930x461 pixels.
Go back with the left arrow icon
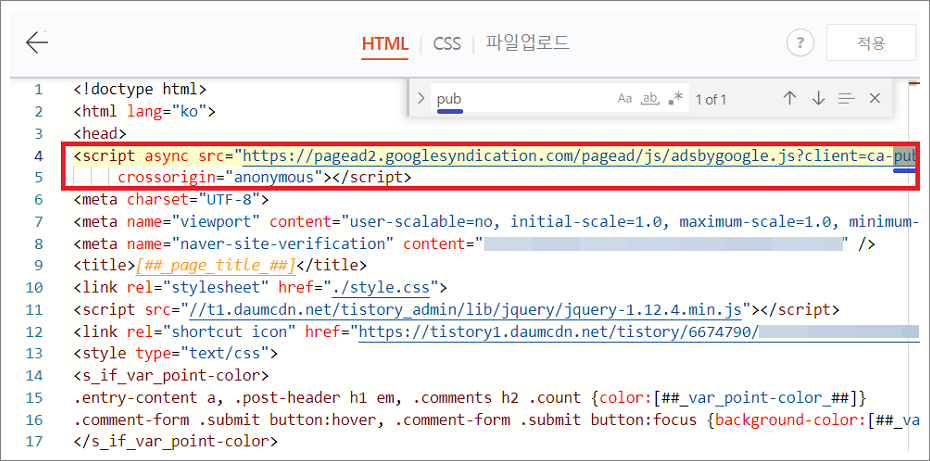[x=37, y=43]
